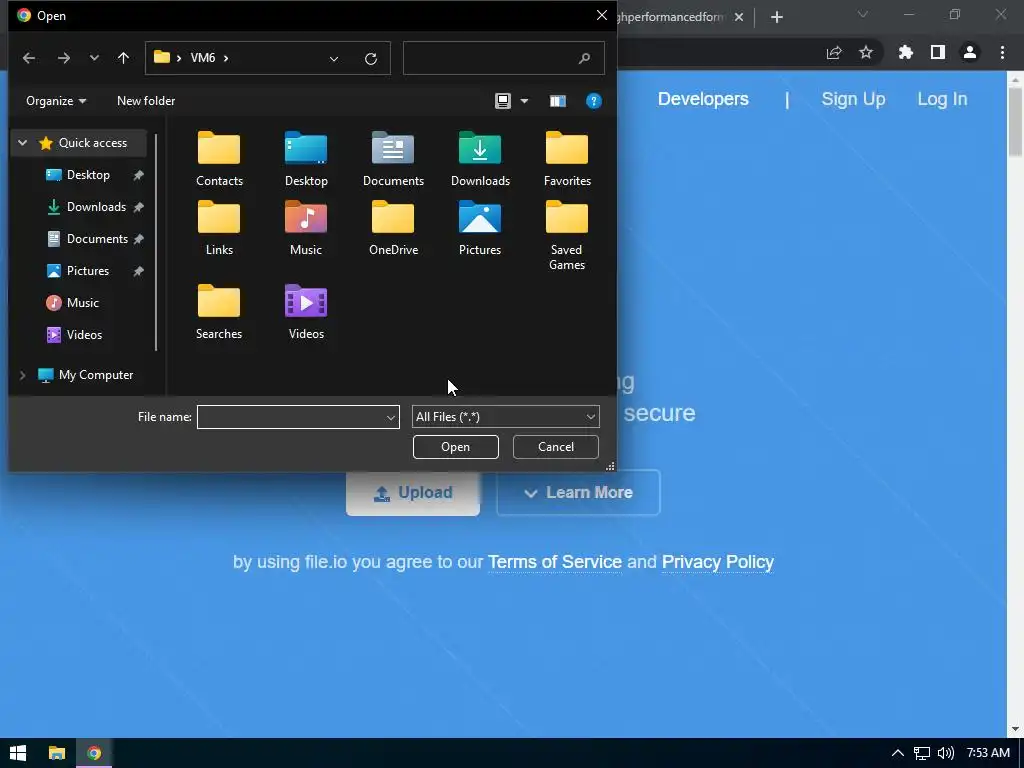Click the Upload button on page

(x=413, y=492)
